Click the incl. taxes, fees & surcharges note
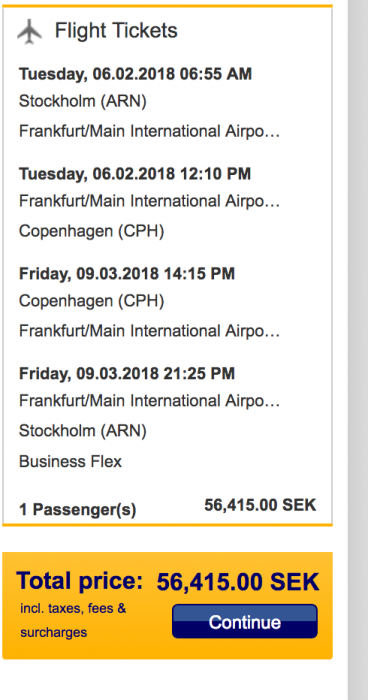This screenshot has width=368, height=700. click(x=73, y=621)
